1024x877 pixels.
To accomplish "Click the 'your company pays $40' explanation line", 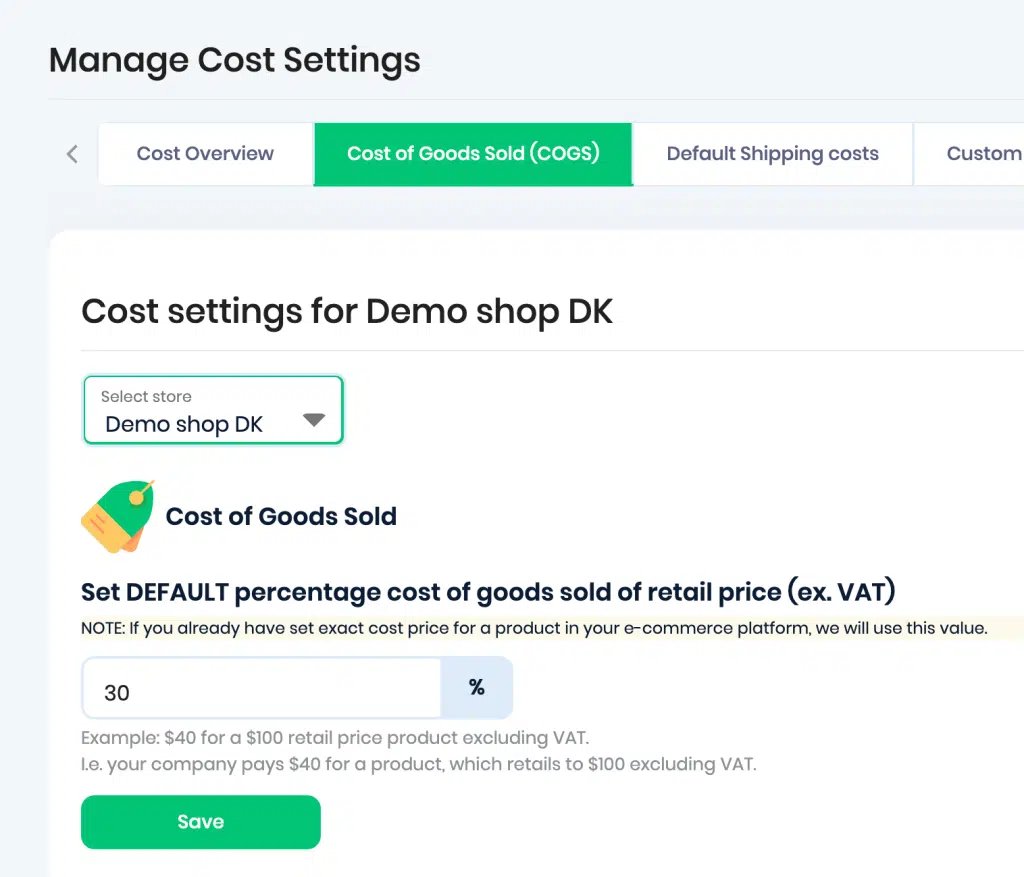I will [x=419, y=764].
